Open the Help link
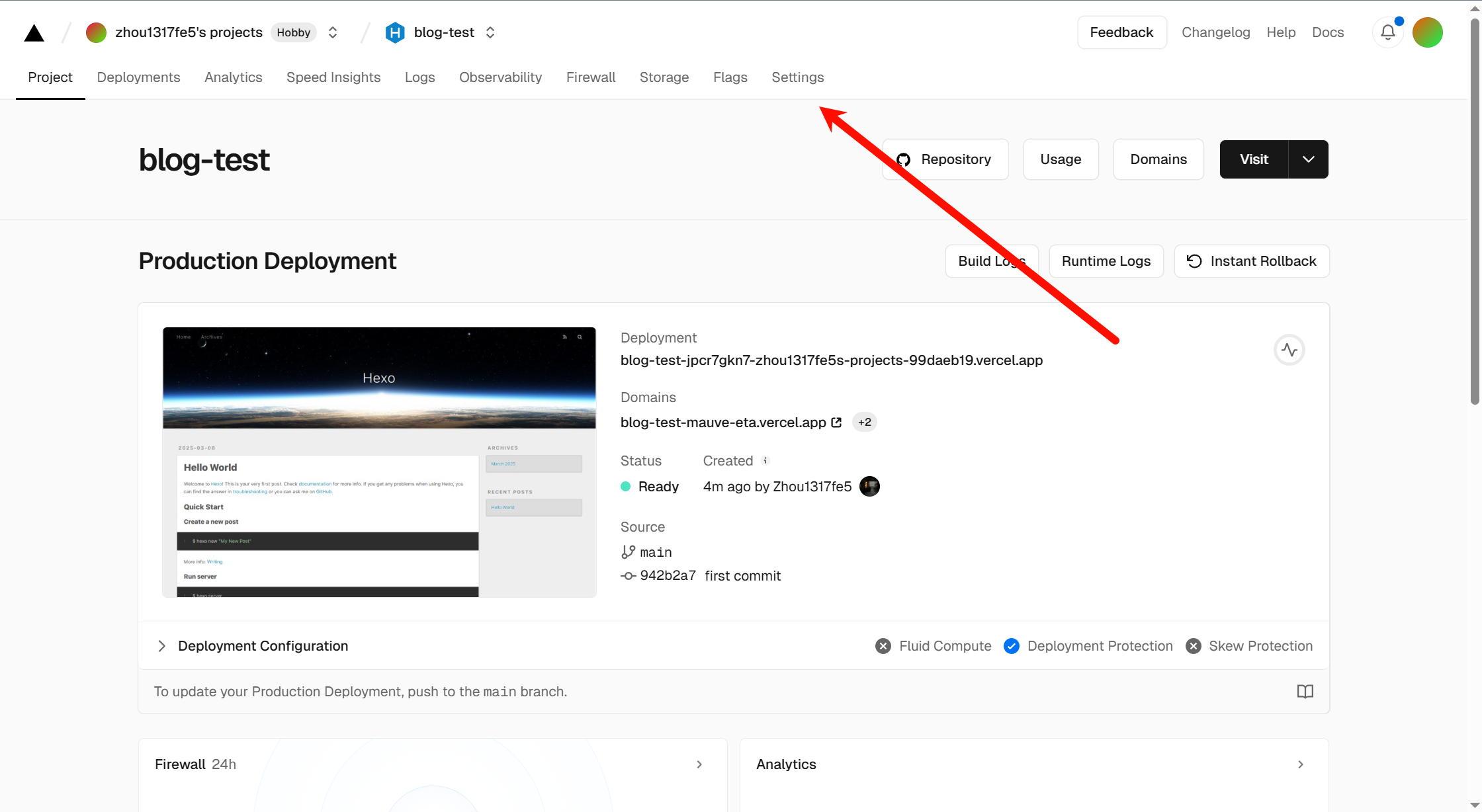The image size is (1482, 812). click(x=1281, y=32)
